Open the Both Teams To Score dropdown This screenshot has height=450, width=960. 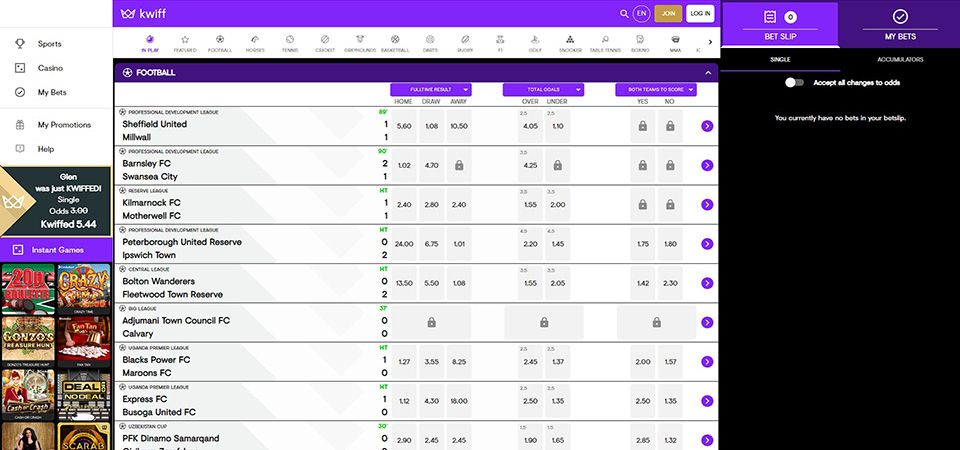(656, 89)
